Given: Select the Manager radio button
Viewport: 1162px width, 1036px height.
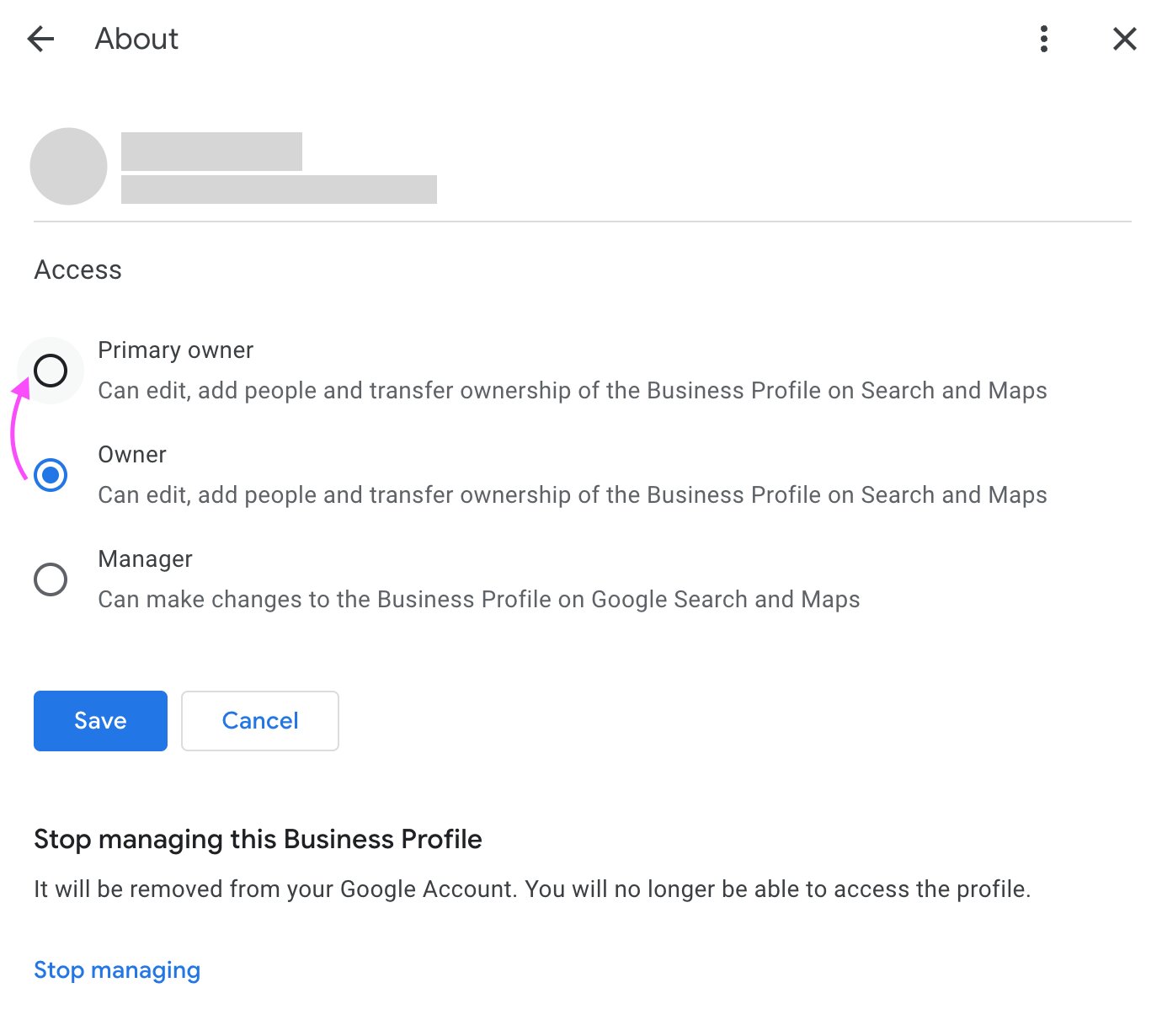Looking at the screenshot, I should coord(51,579).
